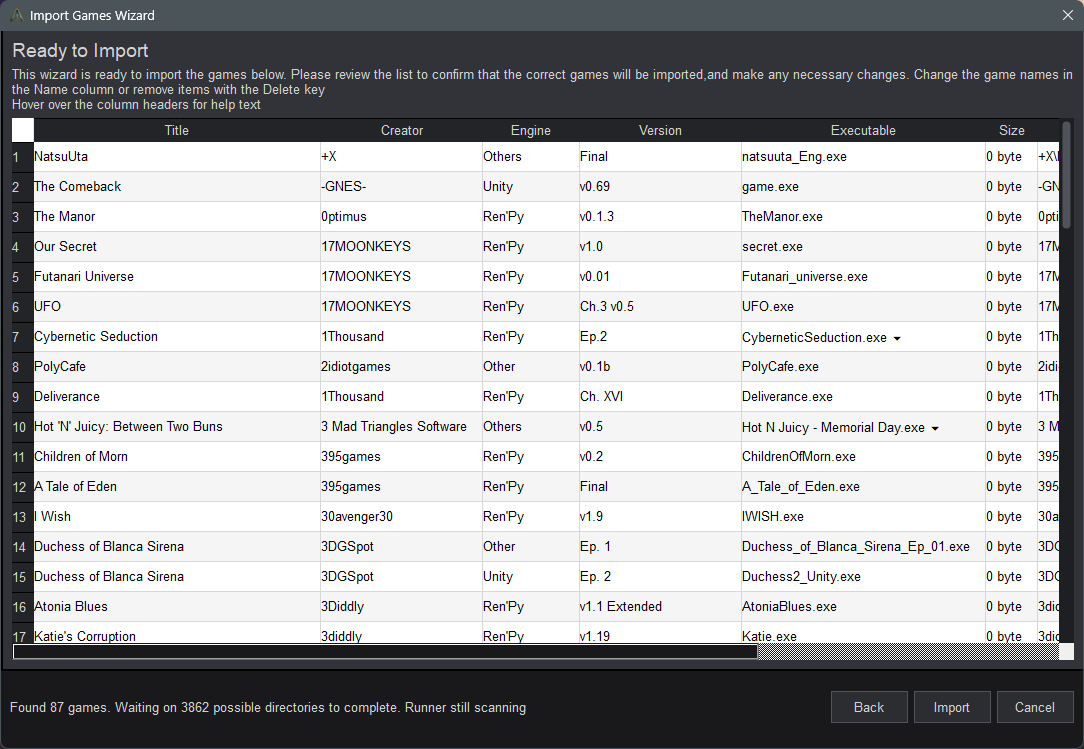Click the Size column header
The image size is (1084, 749).
(1011, 130)
